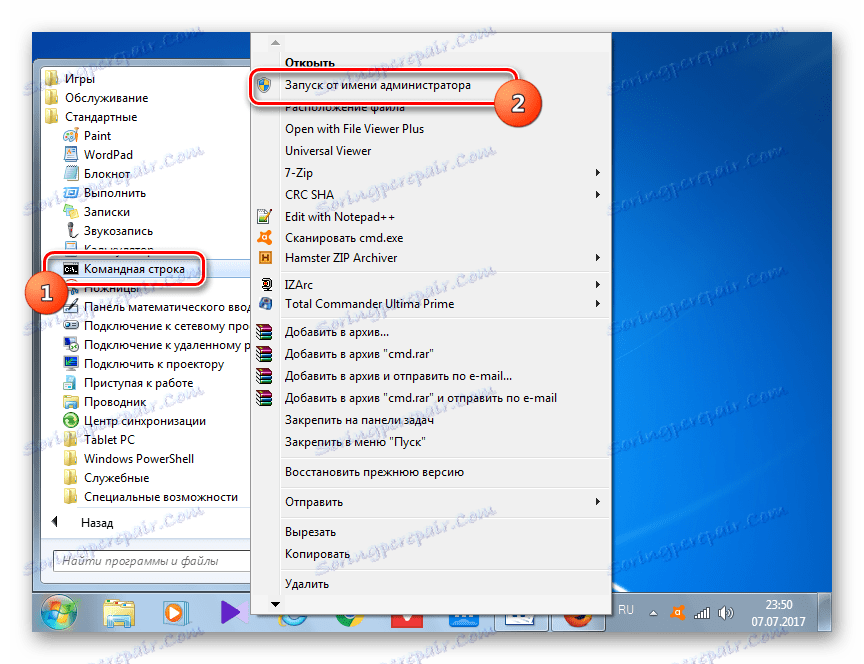Choose Закрепить на панели задач
The image size is (864, 664).
click(359, 420)
